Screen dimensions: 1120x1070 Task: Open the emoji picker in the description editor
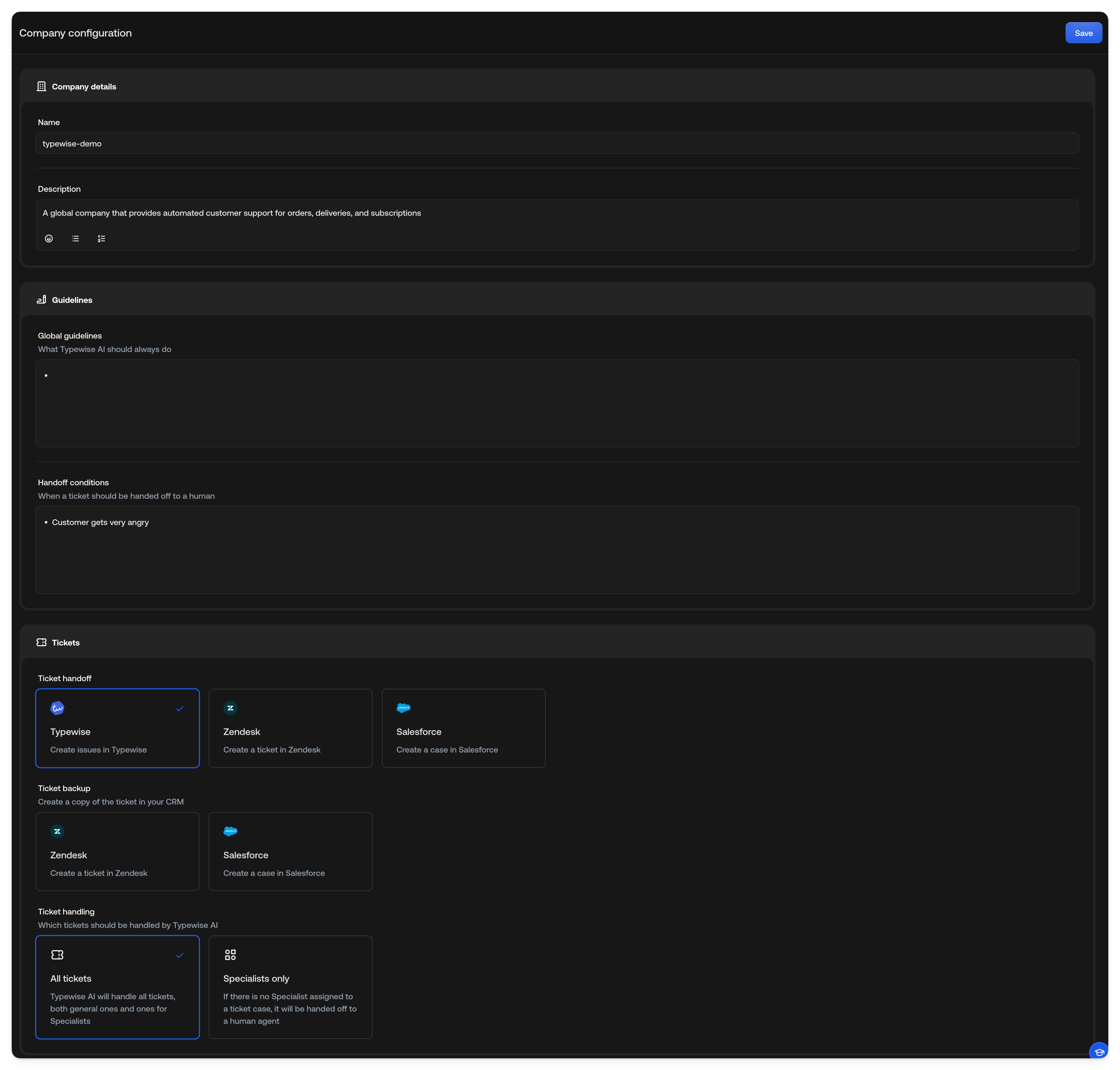[49, 239]
